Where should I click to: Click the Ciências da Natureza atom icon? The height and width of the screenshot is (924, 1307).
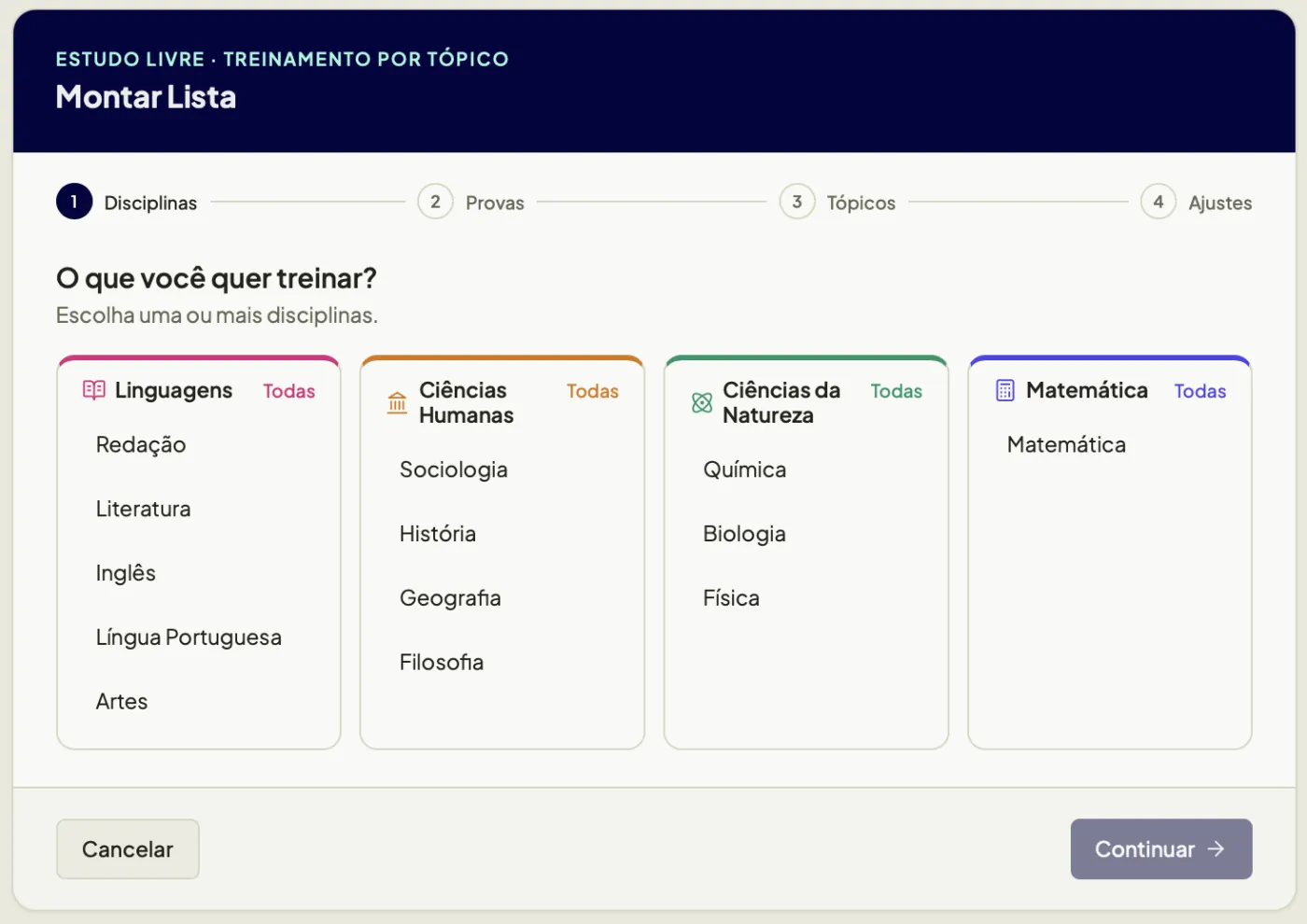pyautogui.click(x=702, y=403)
